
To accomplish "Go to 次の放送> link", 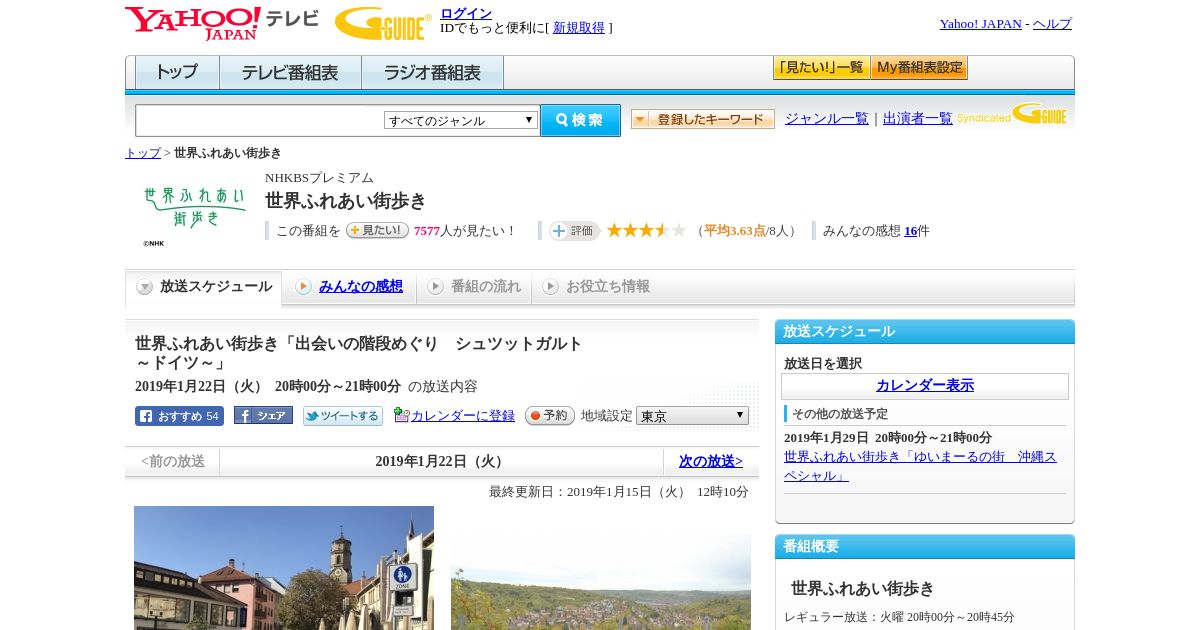I will point(711,462).
